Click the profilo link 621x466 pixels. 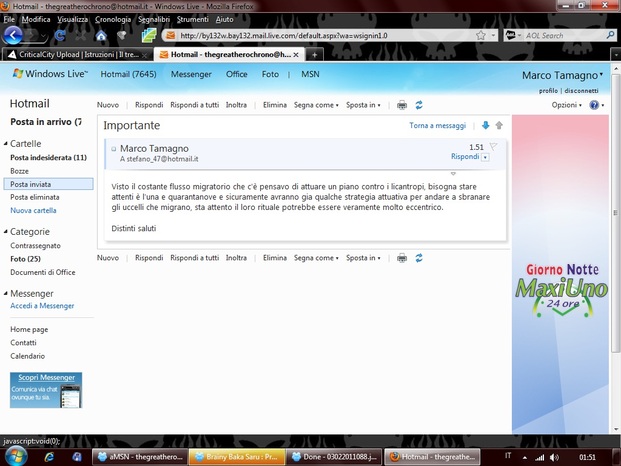548,91
